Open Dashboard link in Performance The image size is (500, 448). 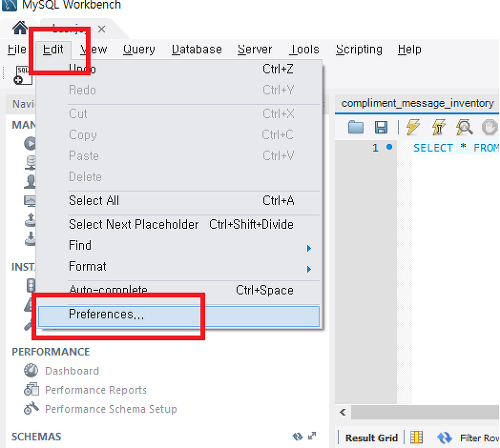pyautogui.click(x=72, y=371)
